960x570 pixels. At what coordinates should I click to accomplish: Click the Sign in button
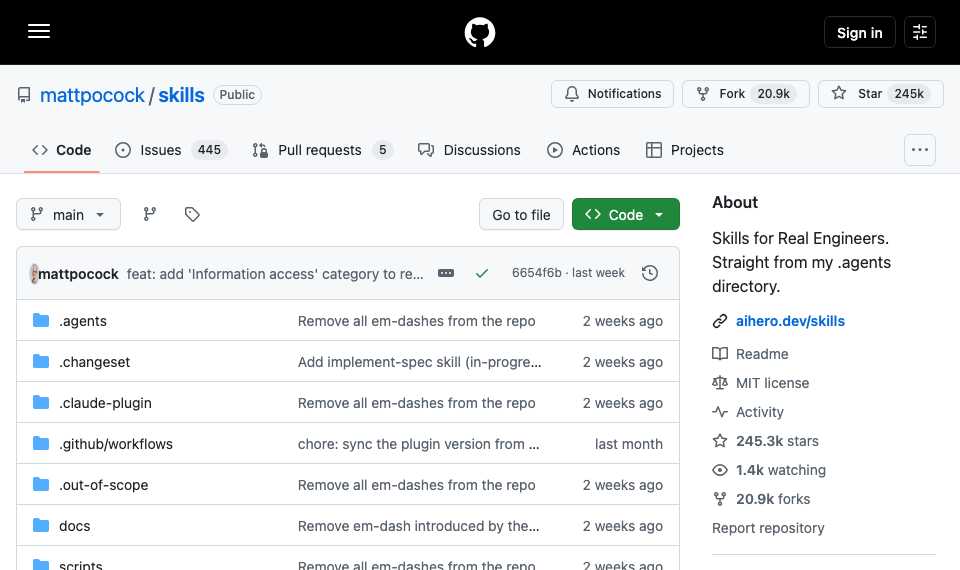click(x=859, y=32)
